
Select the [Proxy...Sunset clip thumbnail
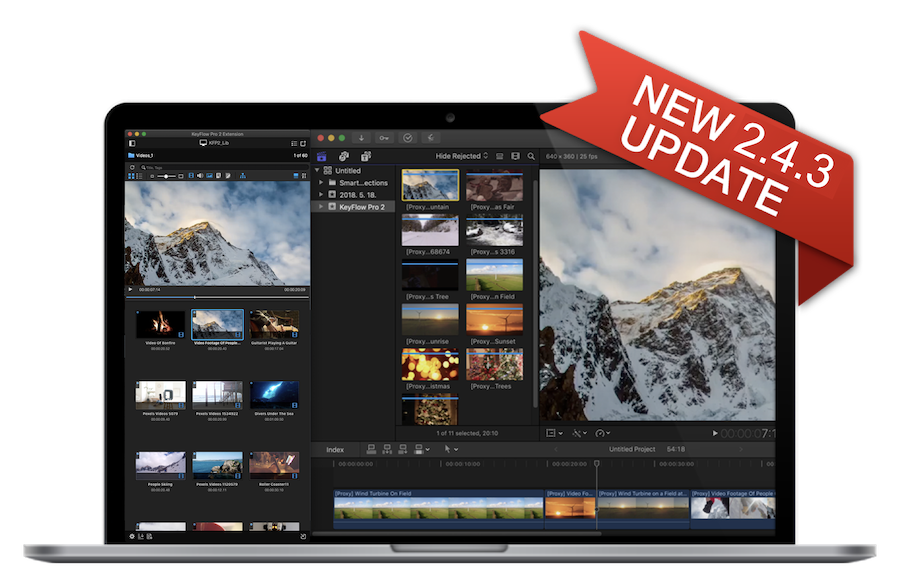point(494,320)
